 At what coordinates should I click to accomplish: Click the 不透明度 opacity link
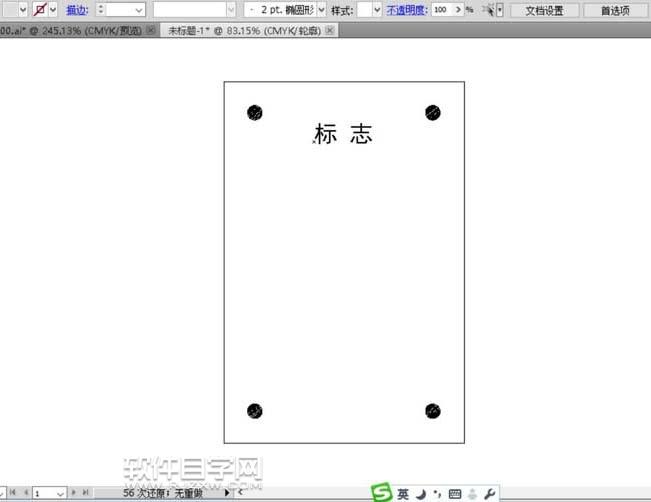(x=407, y=10)
